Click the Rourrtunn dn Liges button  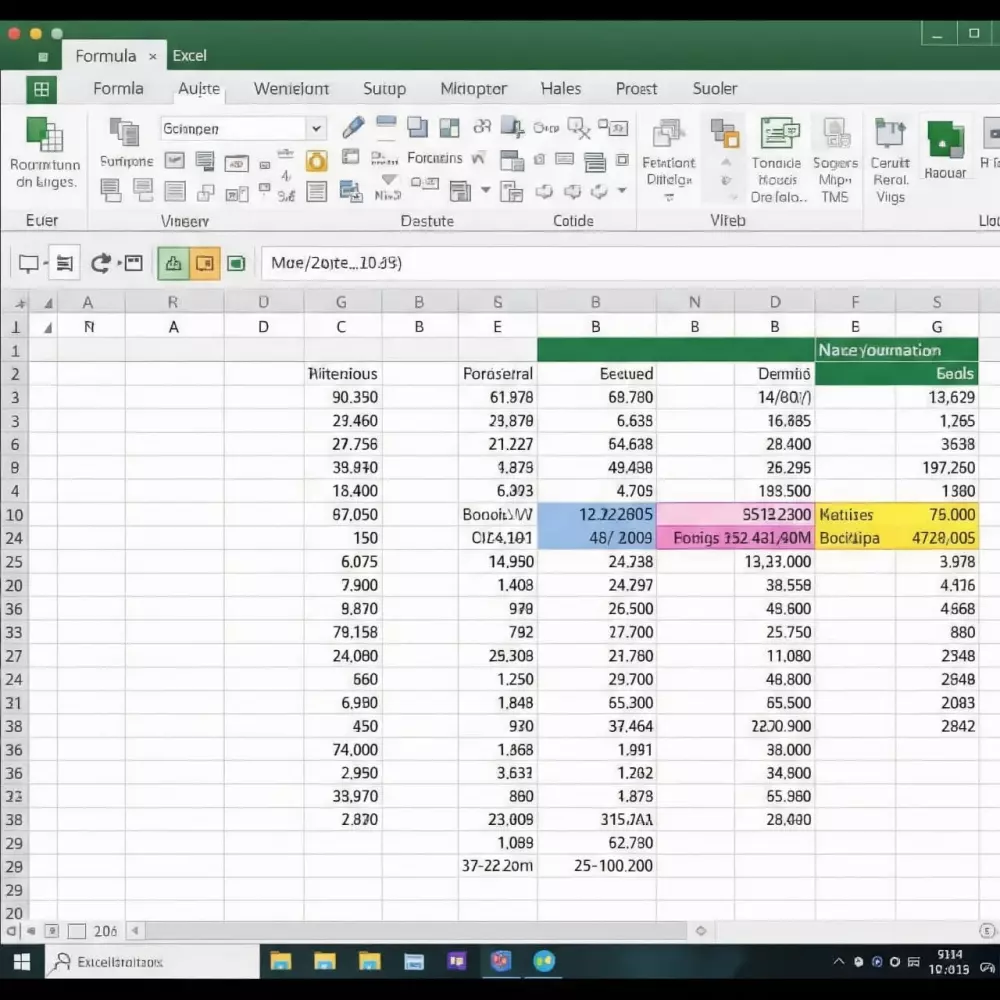44,152
